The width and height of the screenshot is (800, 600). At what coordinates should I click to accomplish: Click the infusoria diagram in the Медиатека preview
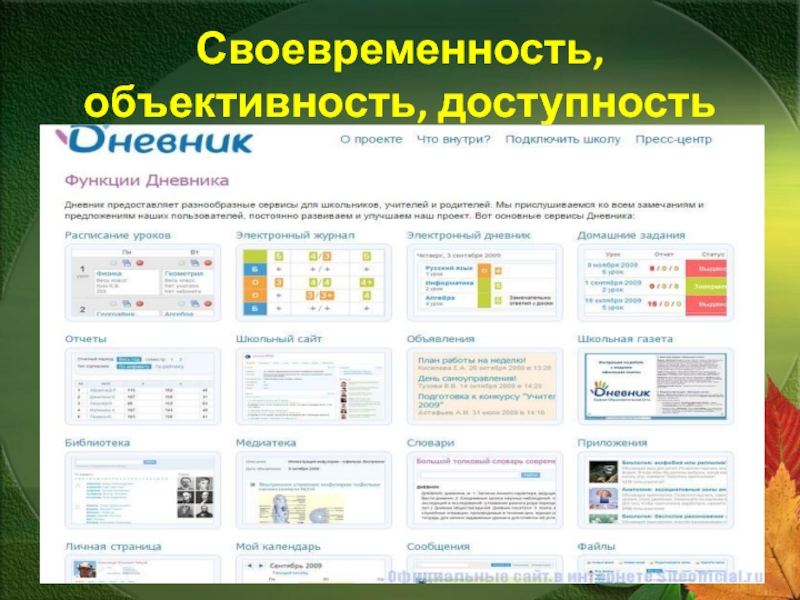tap(299, 508)
